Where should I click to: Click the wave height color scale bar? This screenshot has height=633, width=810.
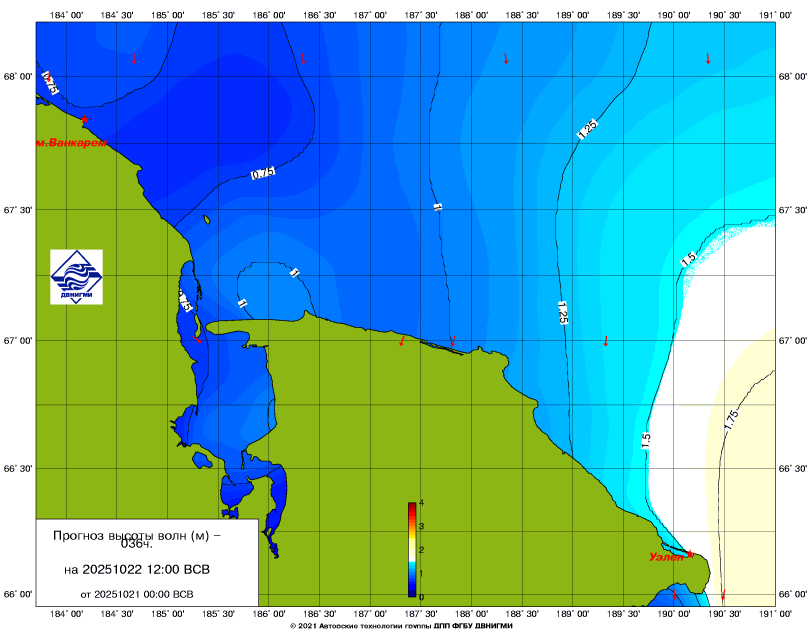411,550
